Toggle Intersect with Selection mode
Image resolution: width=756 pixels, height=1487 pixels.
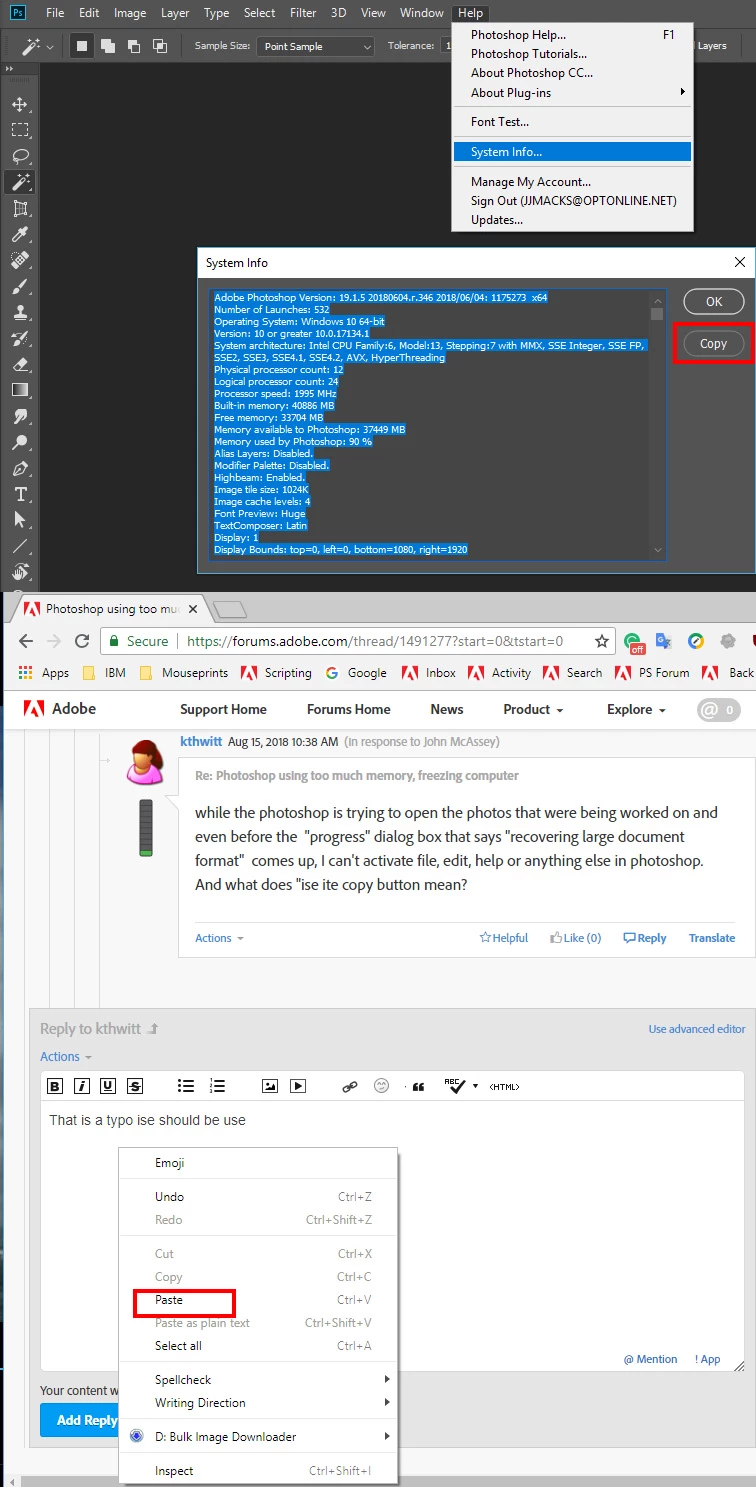point(159,46)
